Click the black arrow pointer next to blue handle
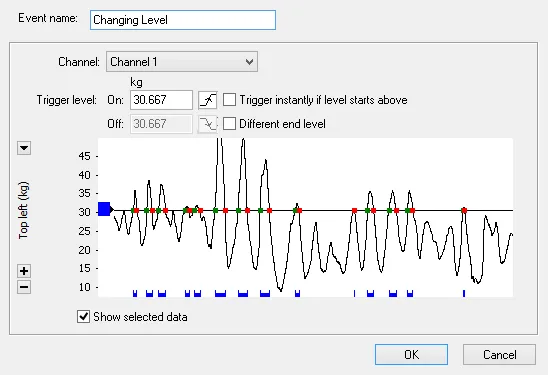 112,209
